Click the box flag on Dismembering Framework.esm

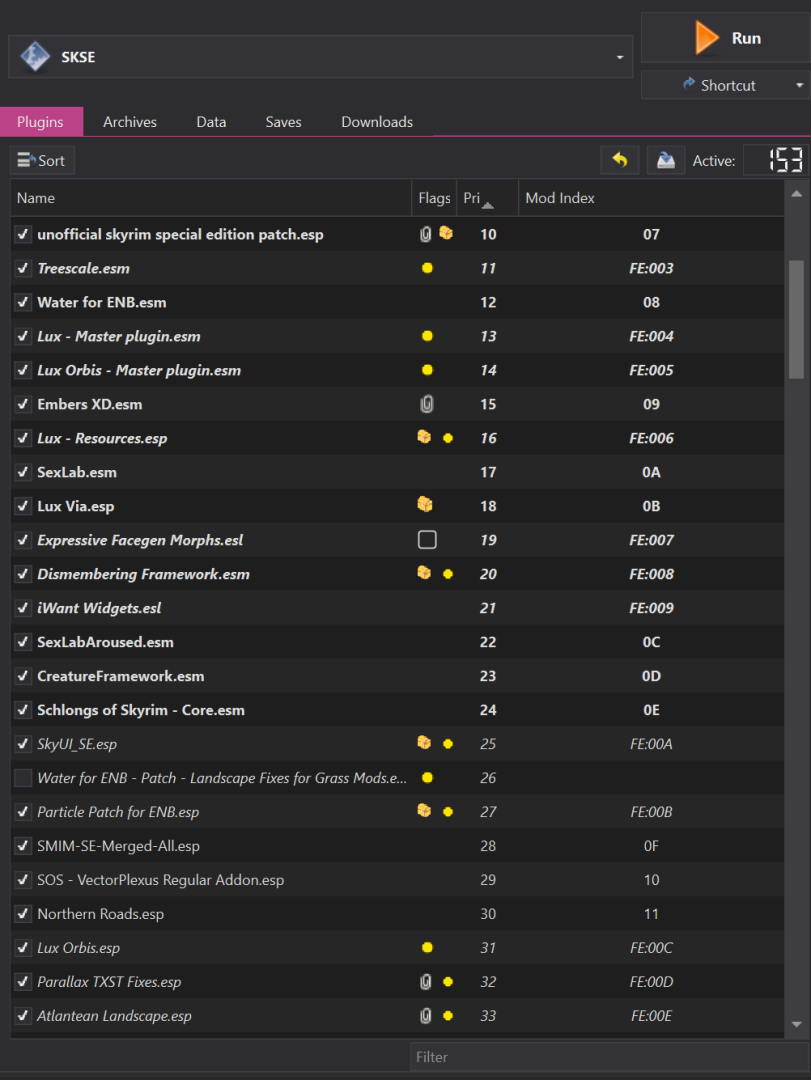click(x=424, y=572)
